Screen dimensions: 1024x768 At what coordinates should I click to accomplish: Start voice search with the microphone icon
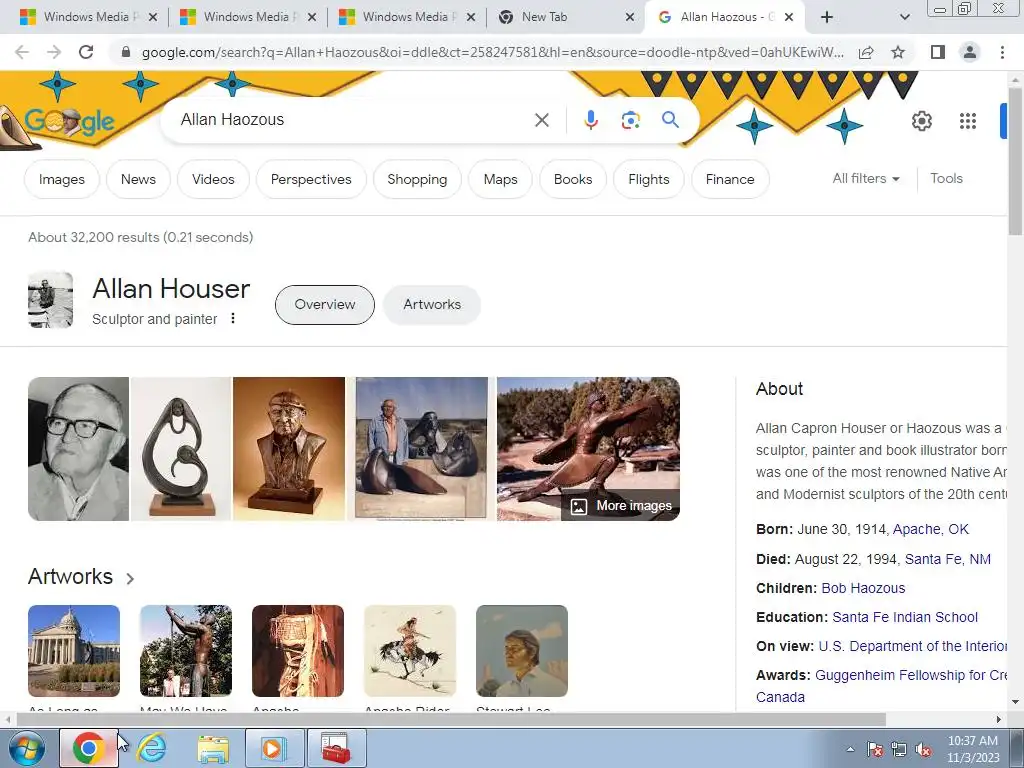pos(590,120)
